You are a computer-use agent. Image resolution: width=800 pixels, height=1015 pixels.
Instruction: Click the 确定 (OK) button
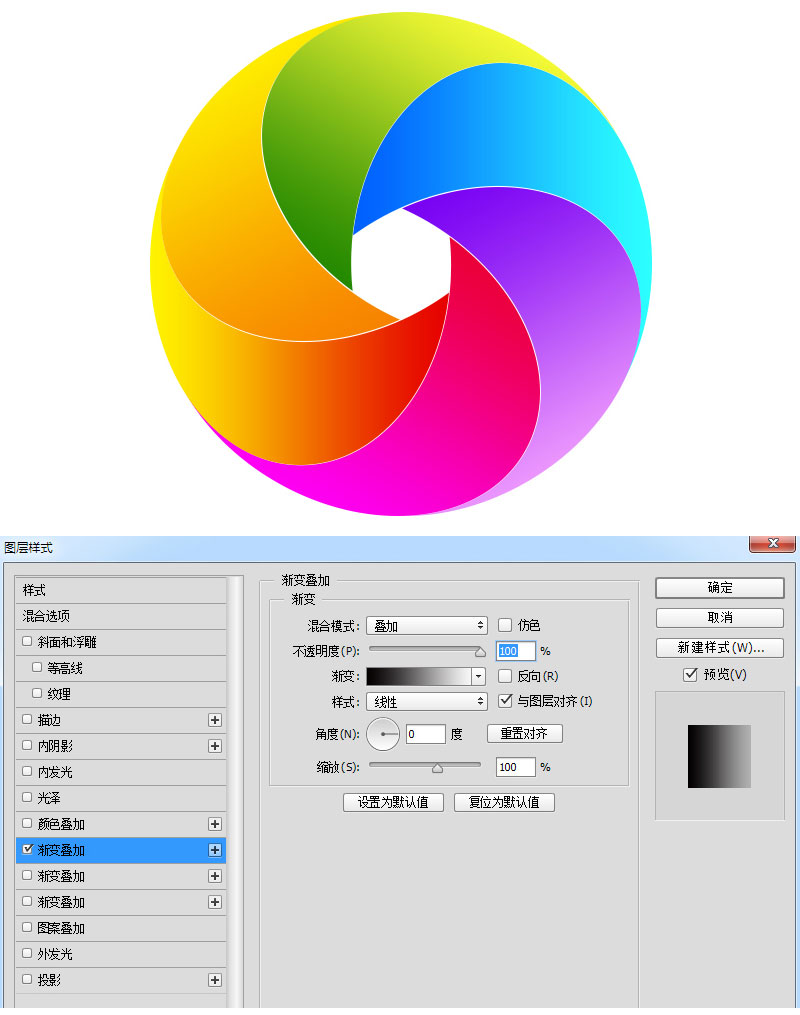(x=719, y=587)
